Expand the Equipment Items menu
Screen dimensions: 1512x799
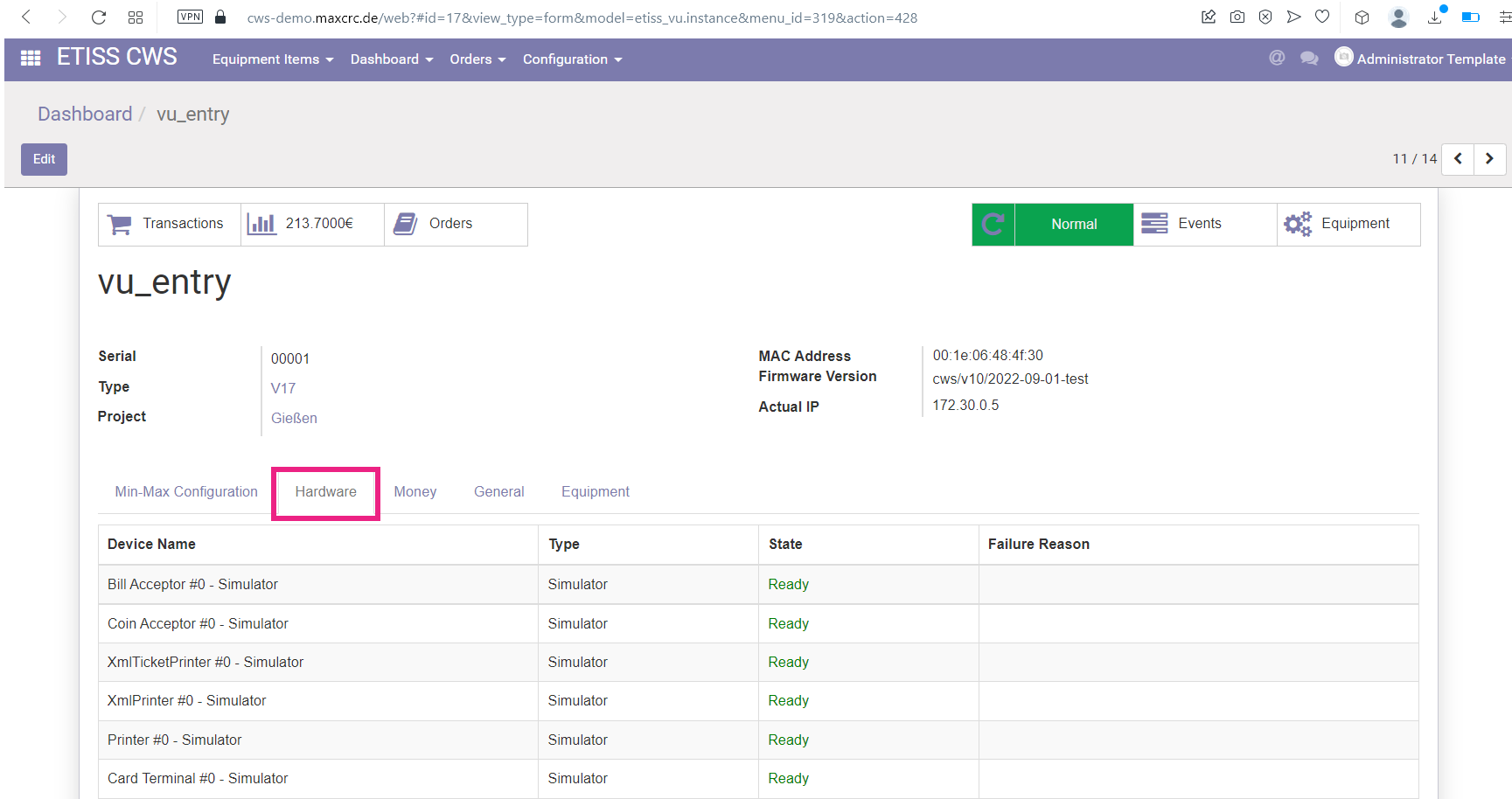[x=273, y=59]
